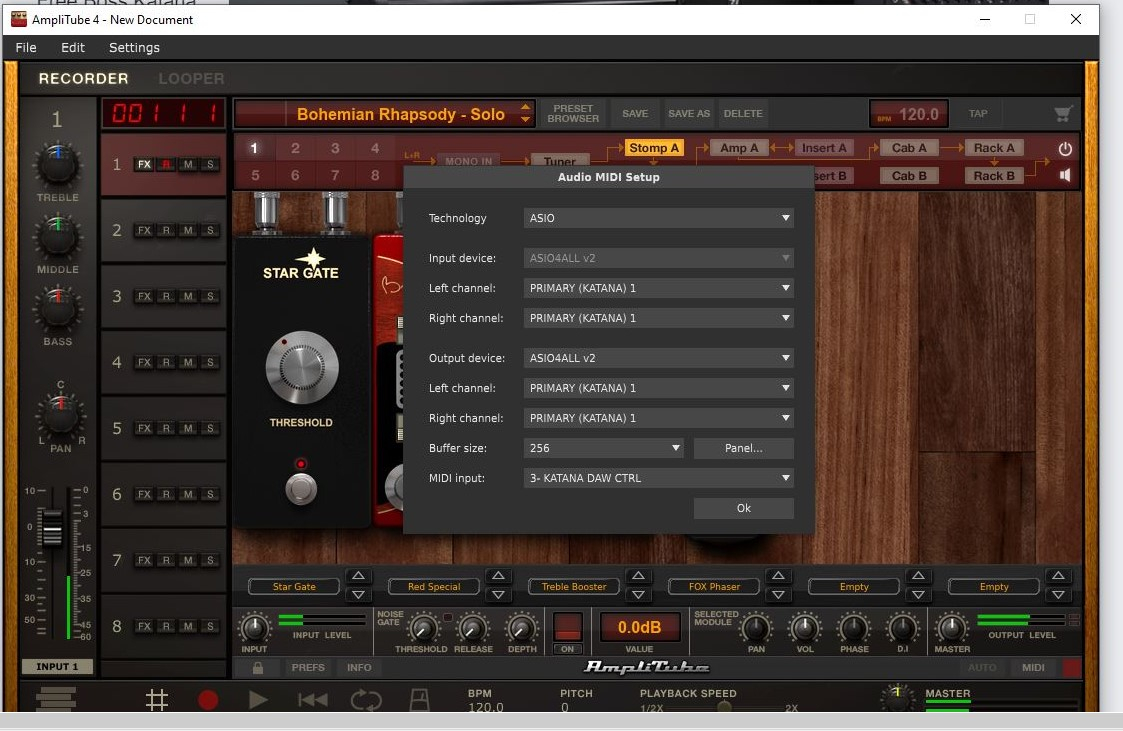Enable the metronome icon
This screenshot has height=731, width=1123.
click(x=419, y=699)
